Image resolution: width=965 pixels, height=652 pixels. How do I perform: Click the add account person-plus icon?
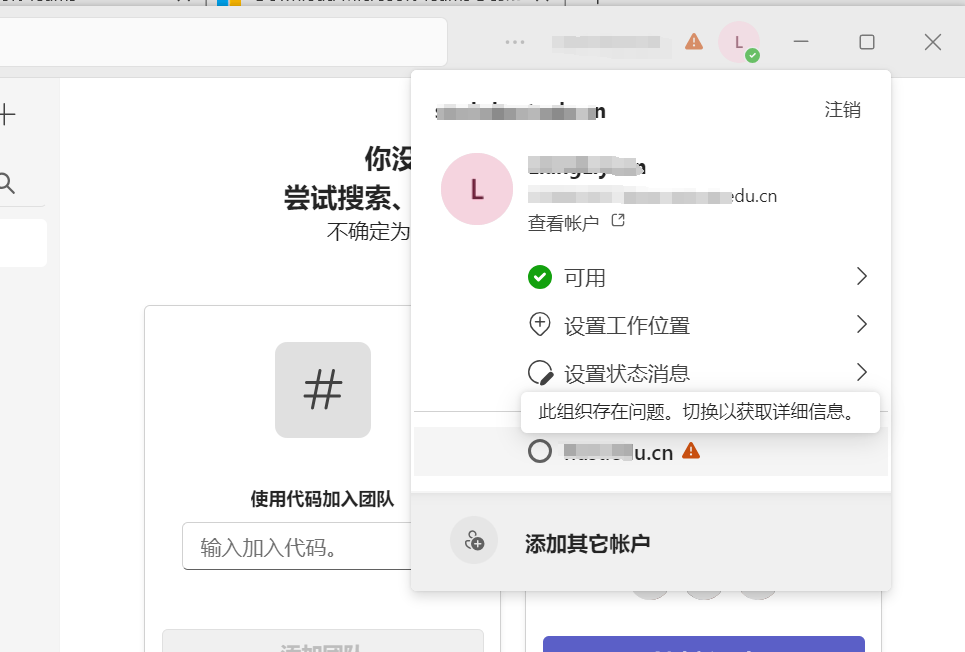coord(474,540)
